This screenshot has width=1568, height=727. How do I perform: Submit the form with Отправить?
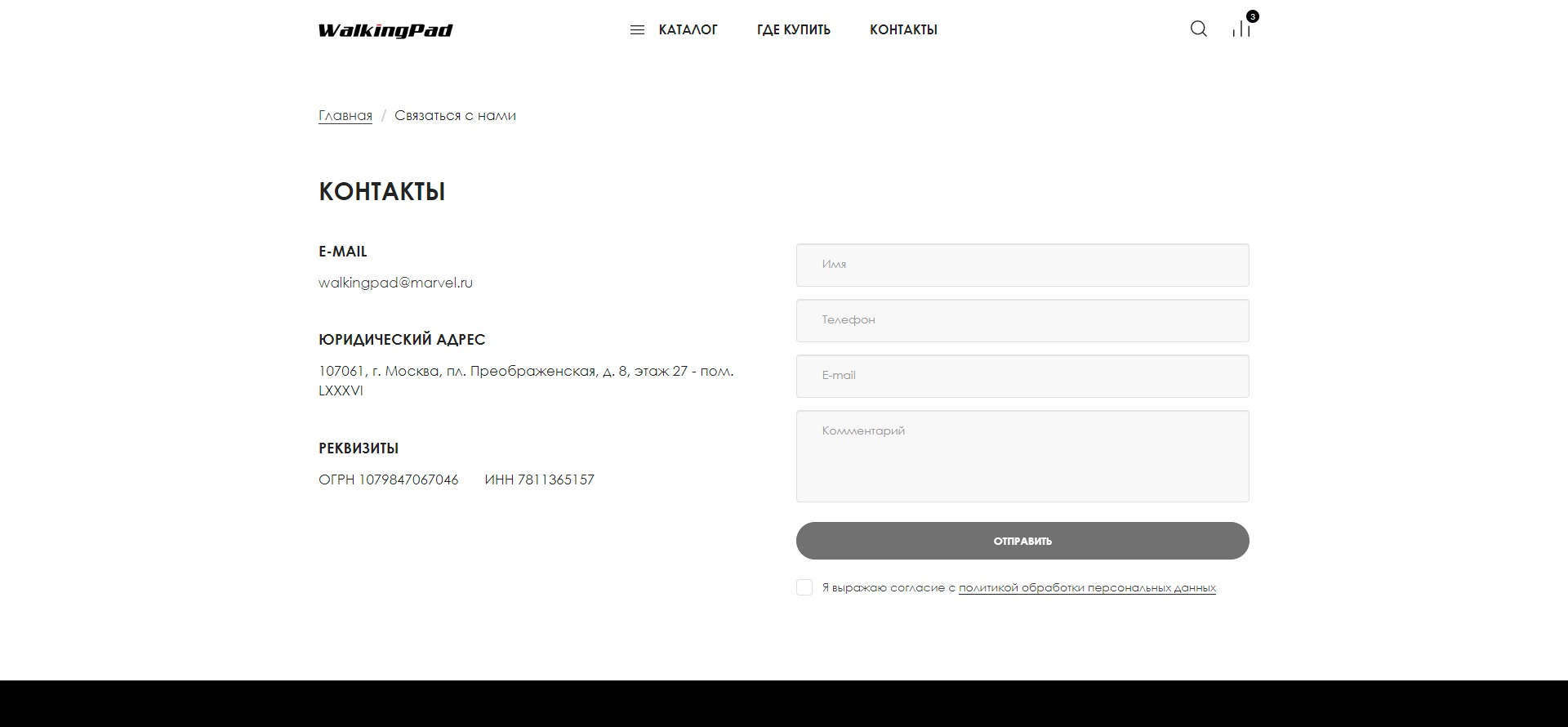tap(1022, 541)
